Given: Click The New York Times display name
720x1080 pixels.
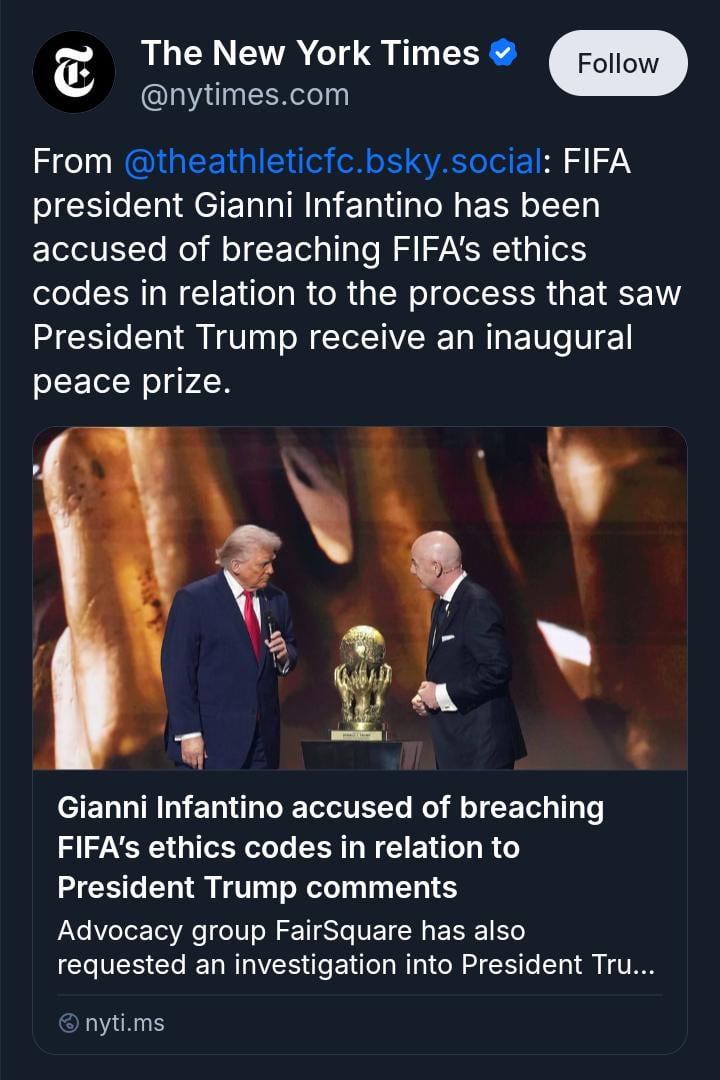Looking at the screenshot, I should [310, 53].
